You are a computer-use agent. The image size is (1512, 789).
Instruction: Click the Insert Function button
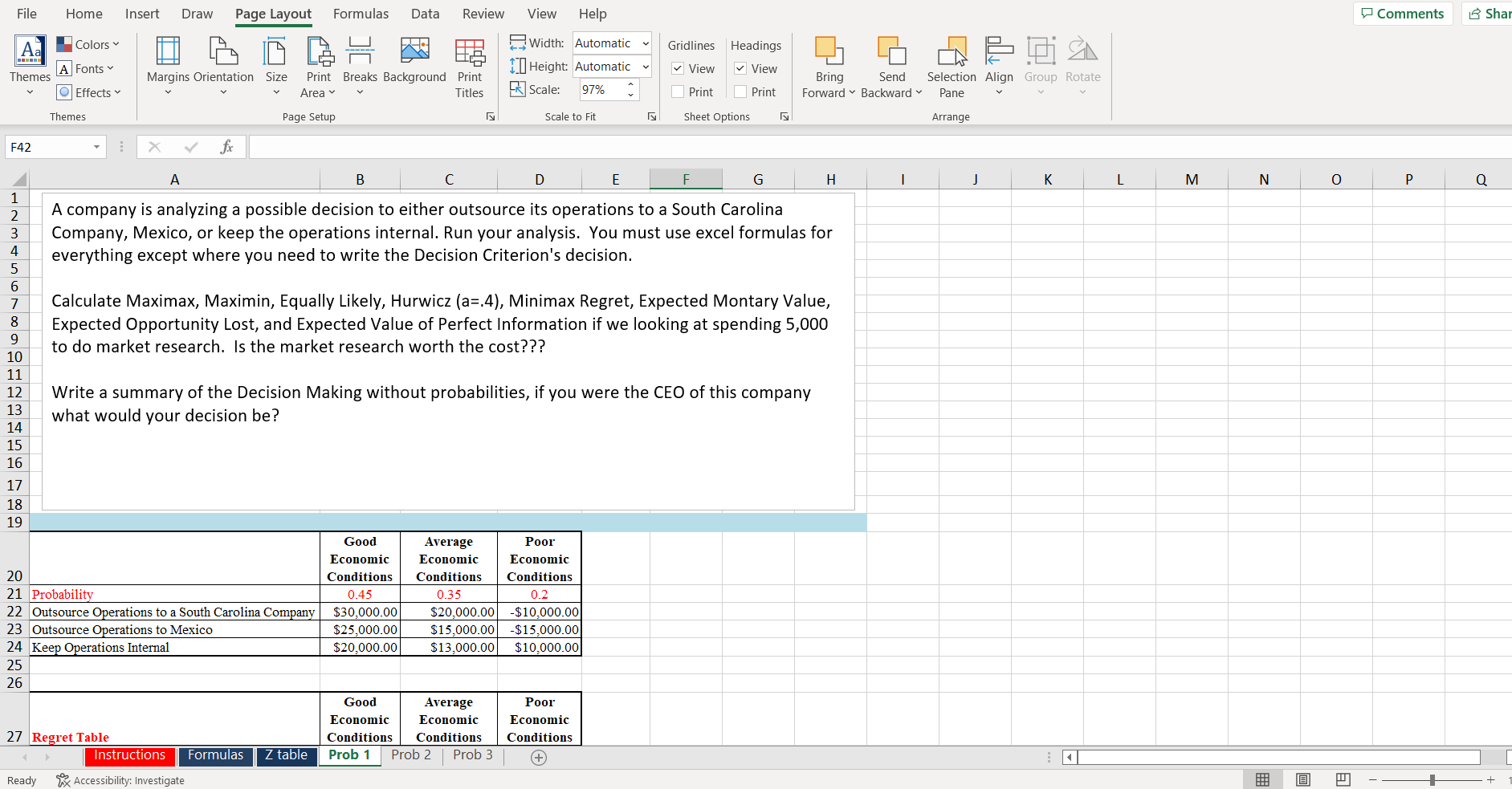click(227, 146)
